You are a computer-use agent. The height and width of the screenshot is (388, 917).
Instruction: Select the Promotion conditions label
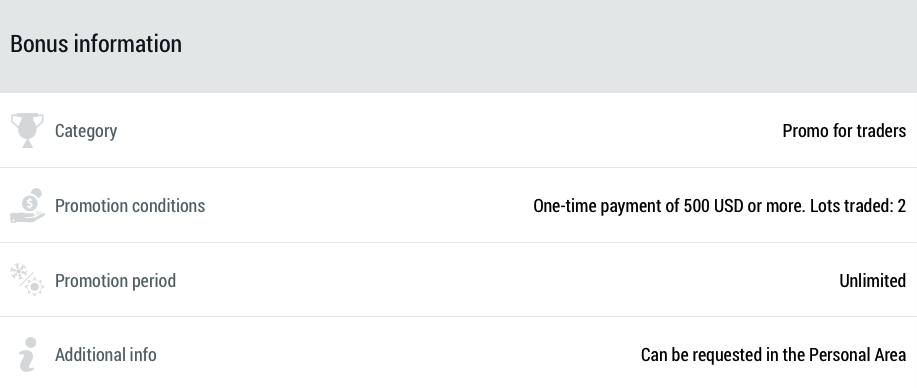(130, 205)
